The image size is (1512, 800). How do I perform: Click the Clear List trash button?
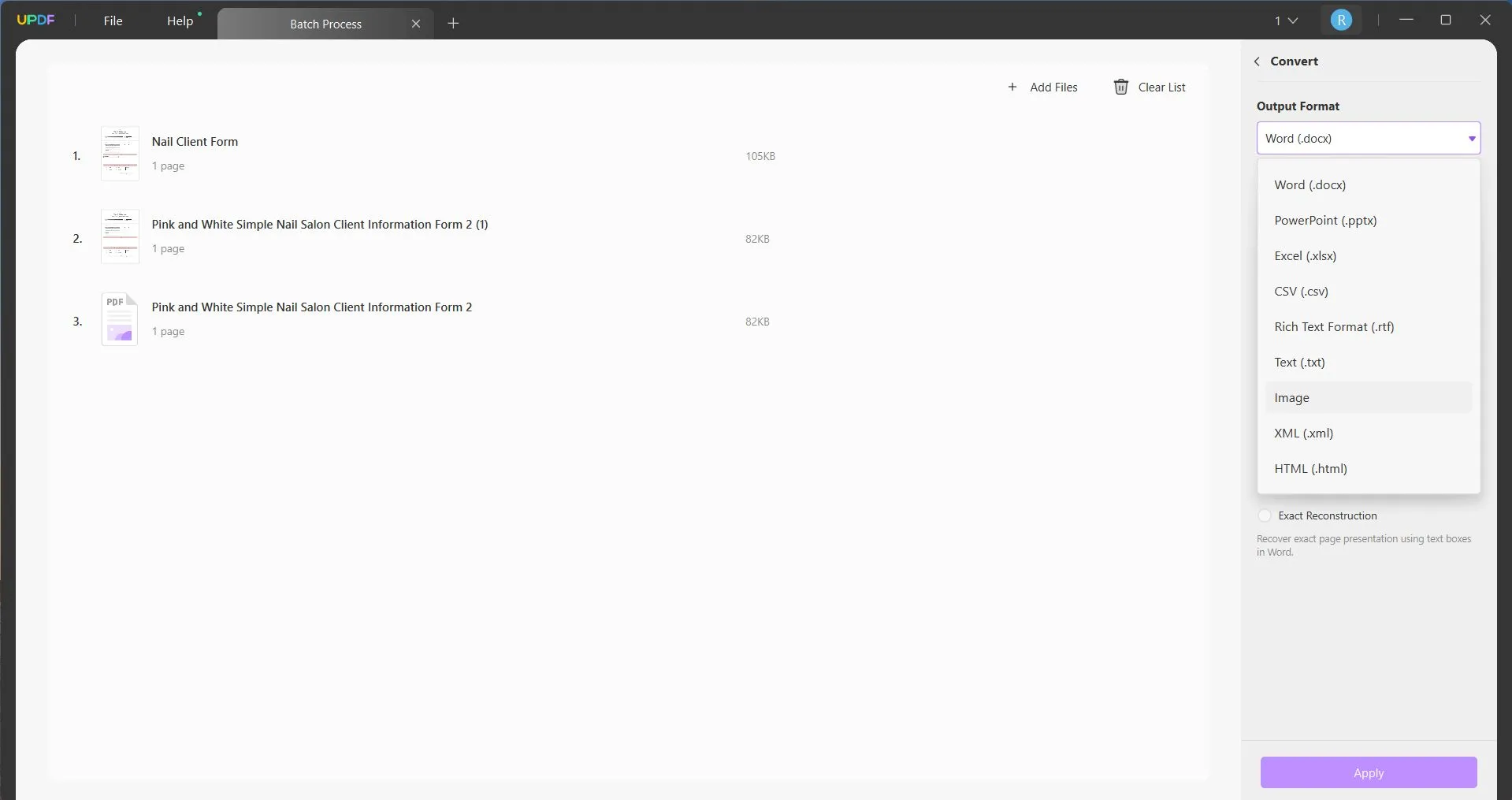(1150, 87)
